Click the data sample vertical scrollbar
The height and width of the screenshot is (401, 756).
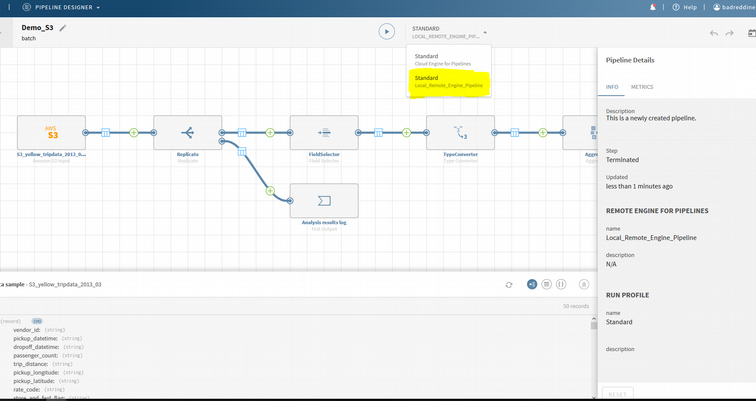593,325
